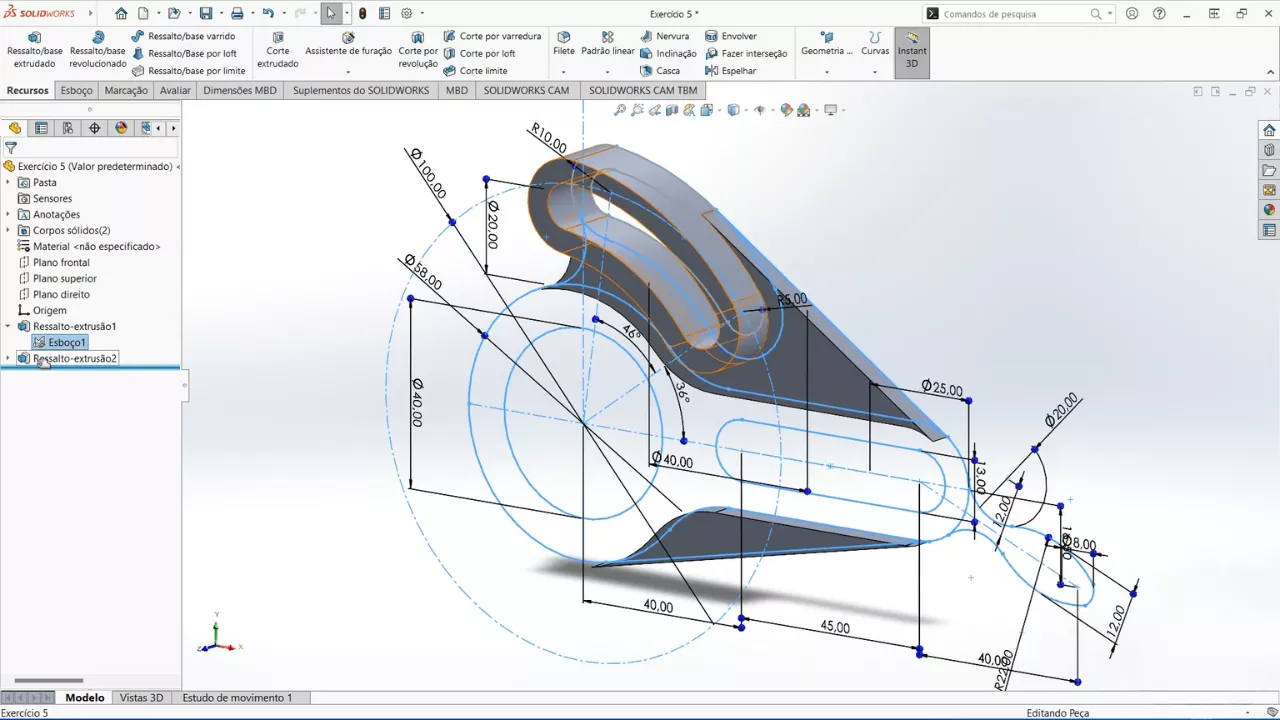Open the PropertyManager tab icon
Viewport: 1280px width, 720px height.
tap(41, 128)
